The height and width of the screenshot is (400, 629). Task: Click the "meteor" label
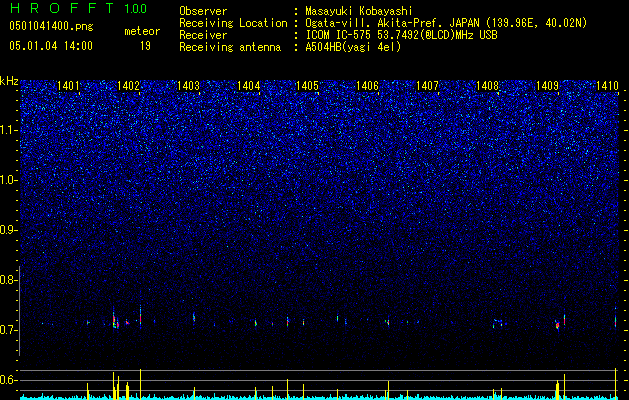pyautogui.click(x=142, y=31)
